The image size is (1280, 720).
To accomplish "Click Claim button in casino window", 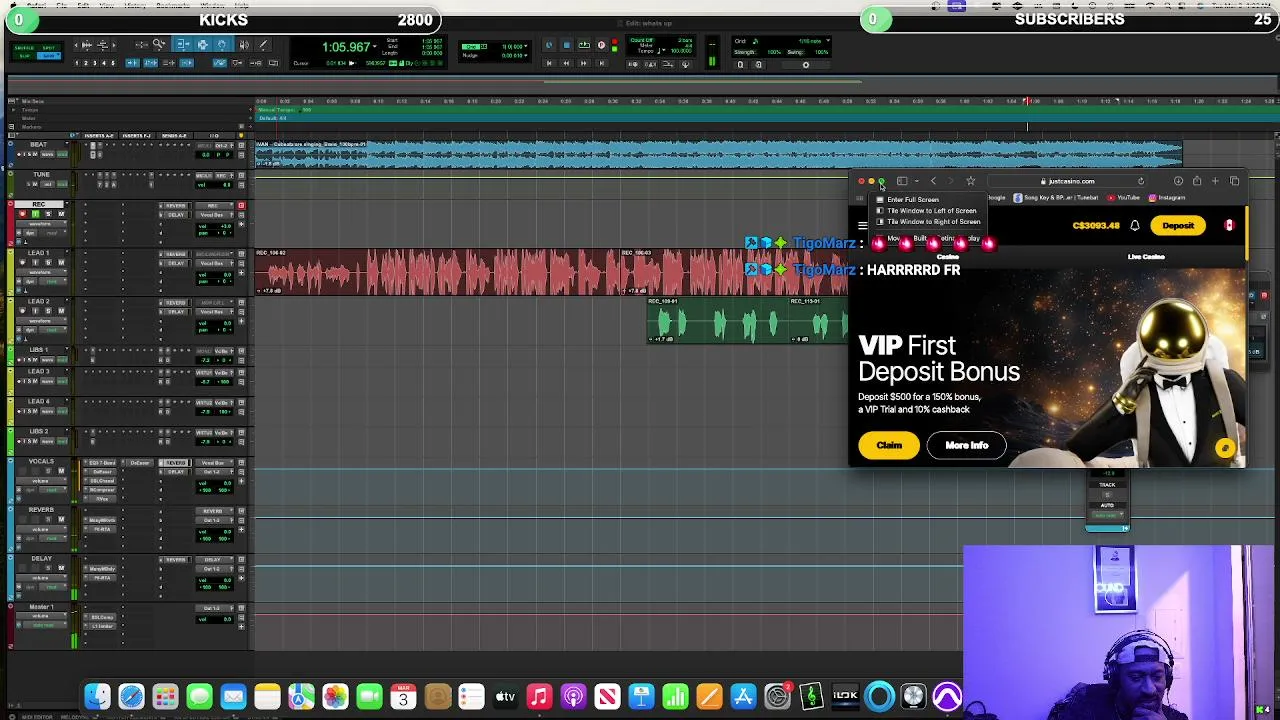I will point(889,445).
